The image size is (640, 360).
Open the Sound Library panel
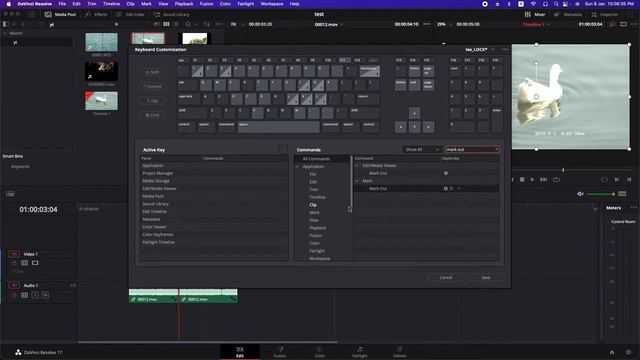coord(171,14)
